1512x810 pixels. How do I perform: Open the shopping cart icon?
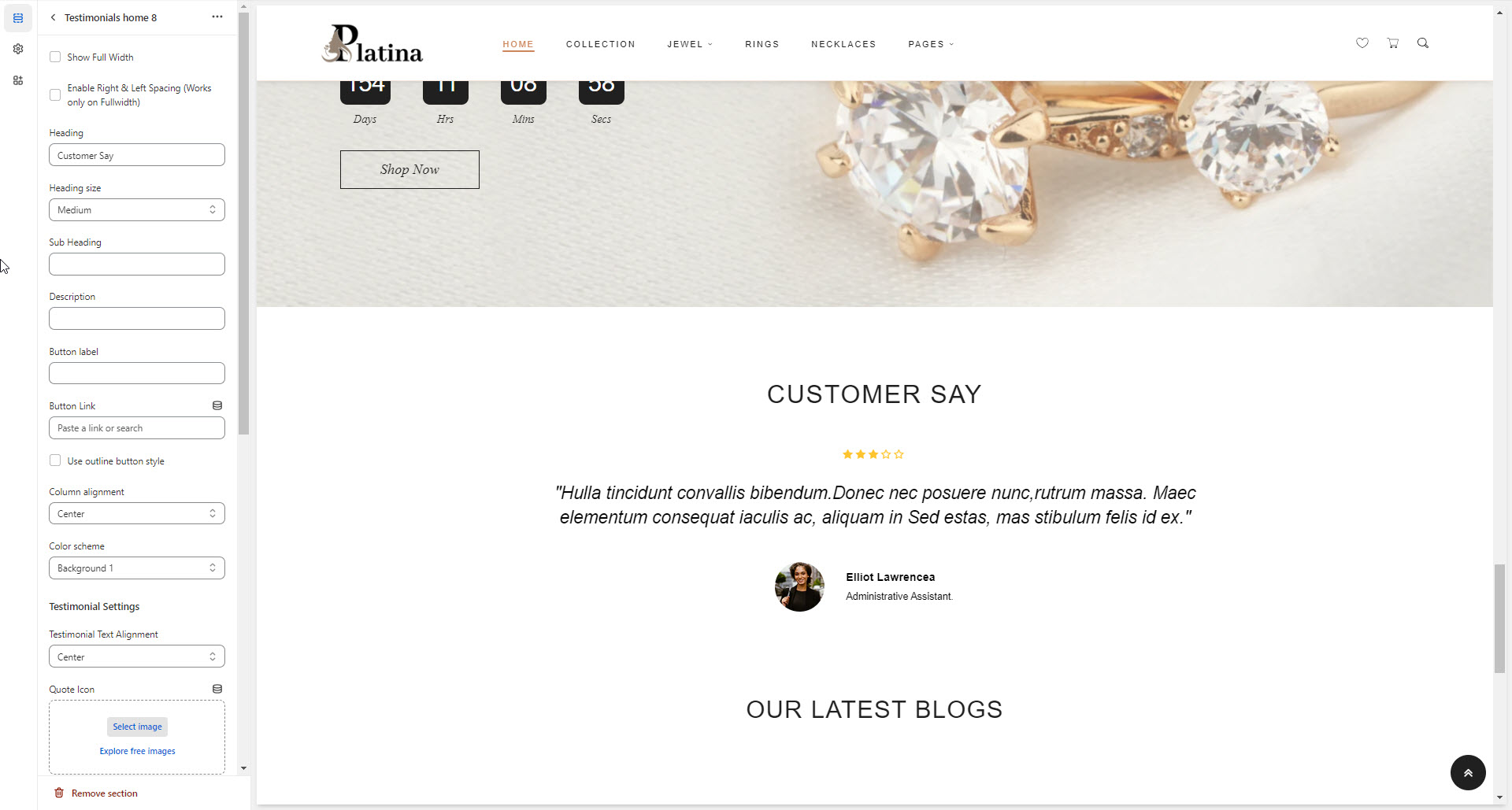(1393, 43)
